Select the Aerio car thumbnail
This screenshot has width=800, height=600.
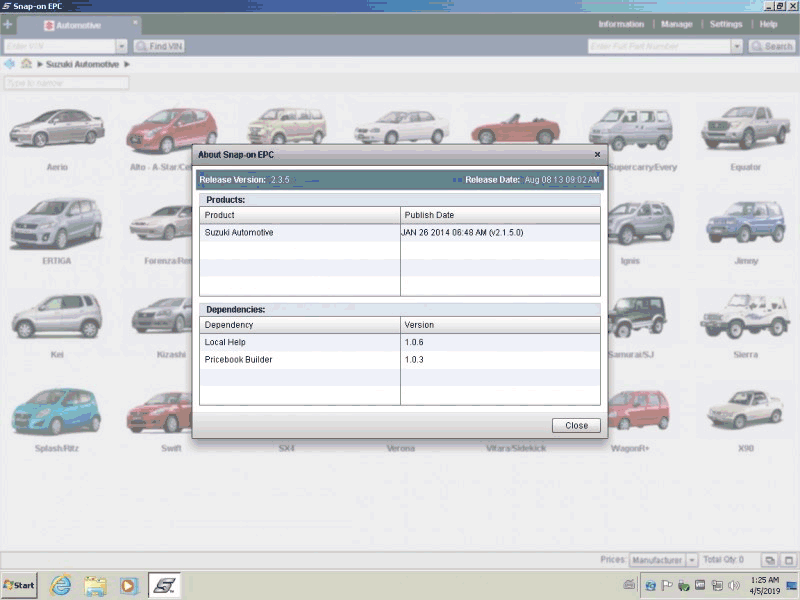point(57,128)
